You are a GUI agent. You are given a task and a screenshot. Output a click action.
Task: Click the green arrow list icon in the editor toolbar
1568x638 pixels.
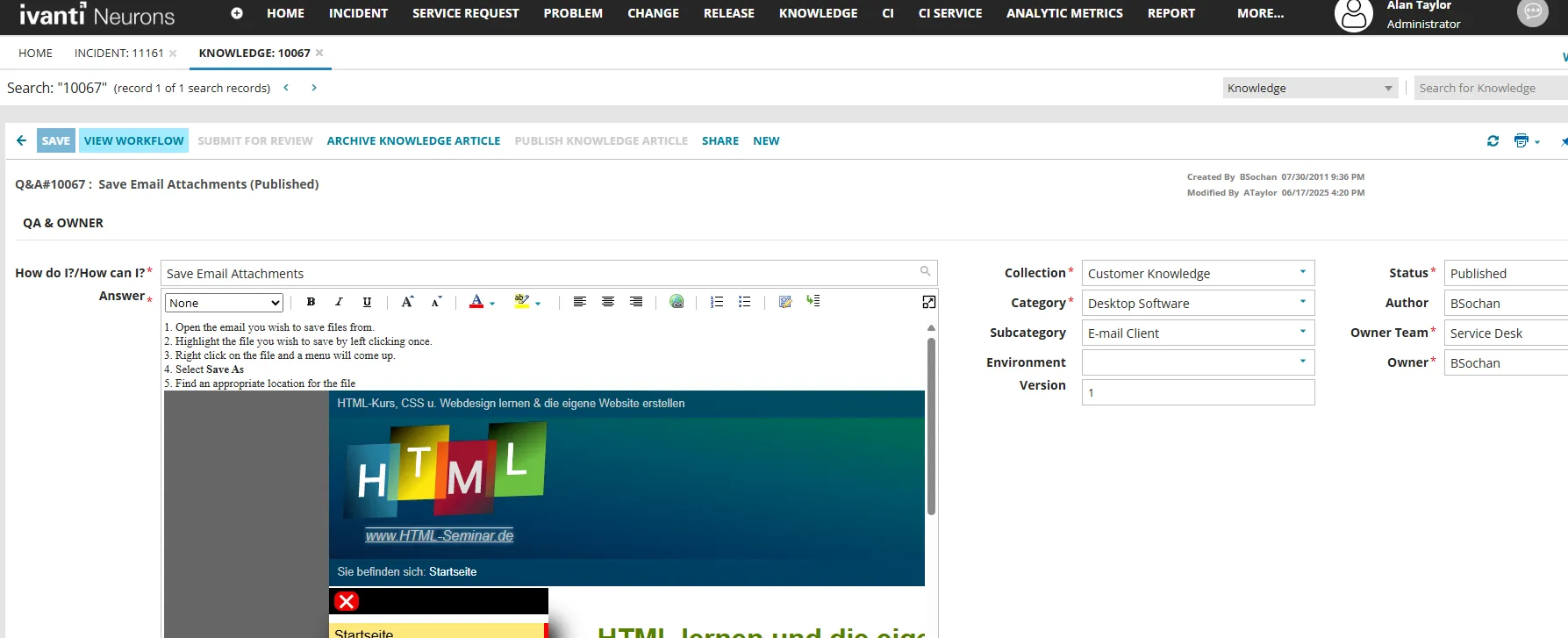coord(813,301)
